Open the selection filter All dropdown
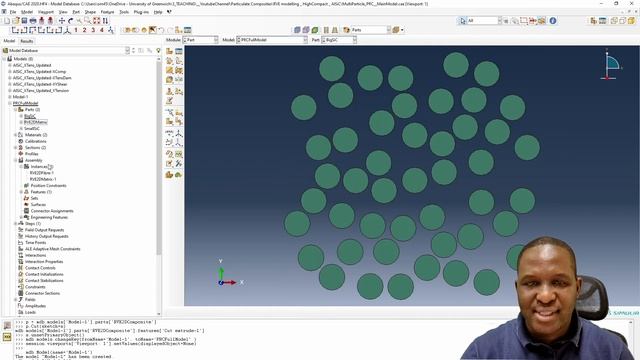 click(484, 20)
